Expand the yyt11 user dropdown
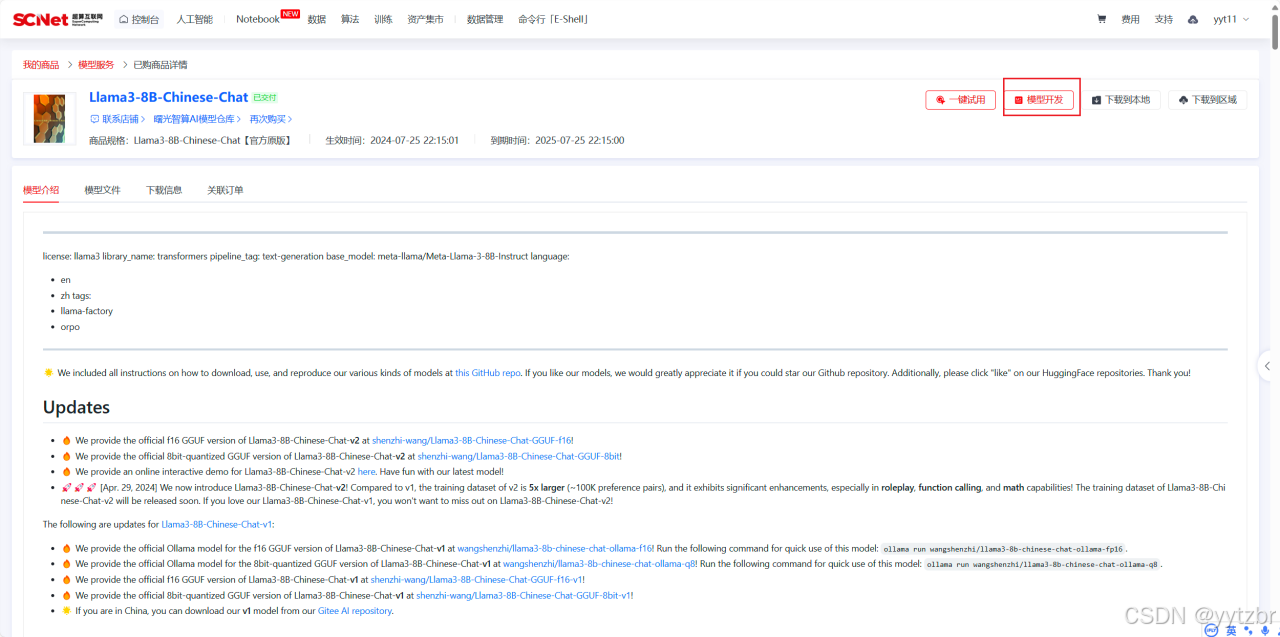 point(1231,19)
